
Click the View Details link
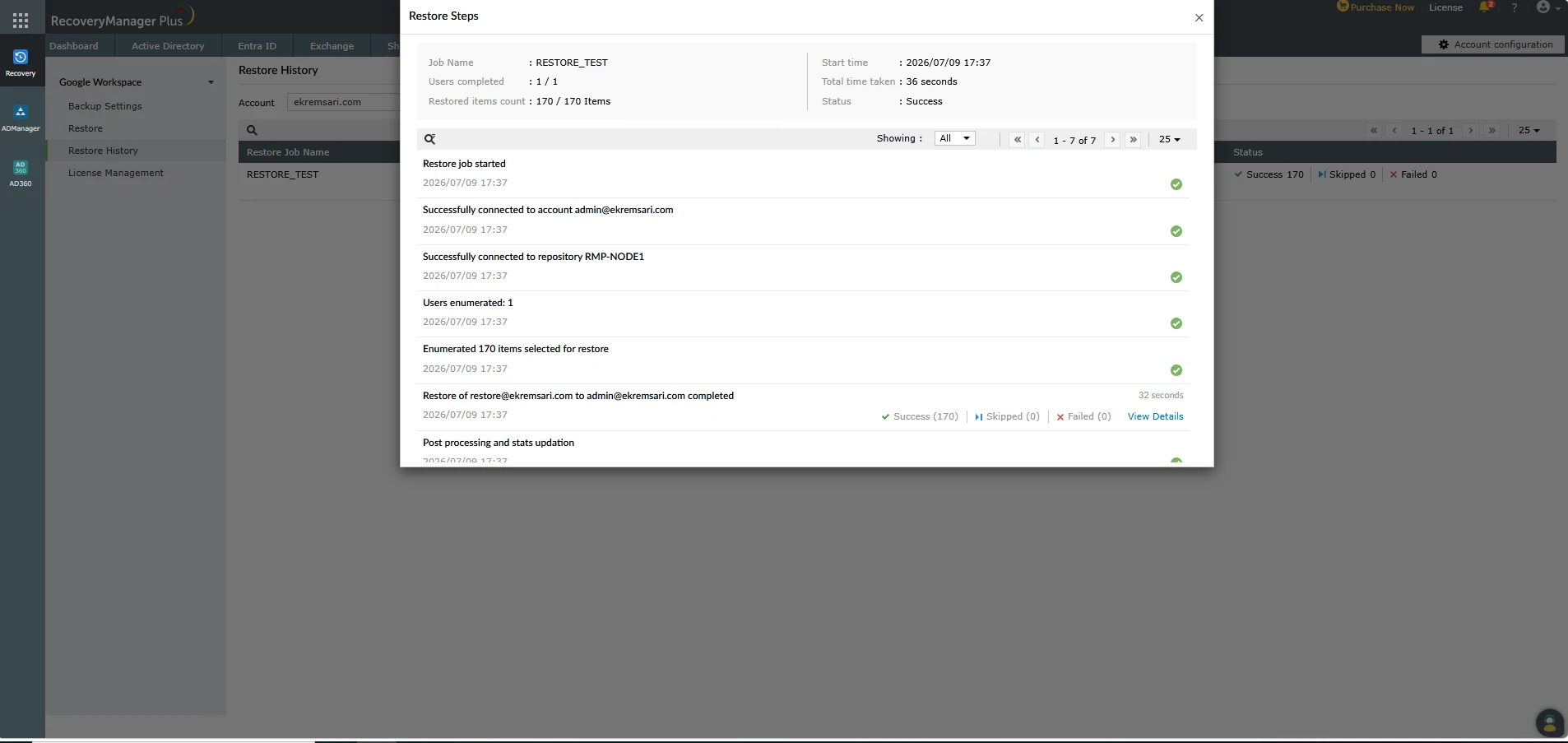1155,416
